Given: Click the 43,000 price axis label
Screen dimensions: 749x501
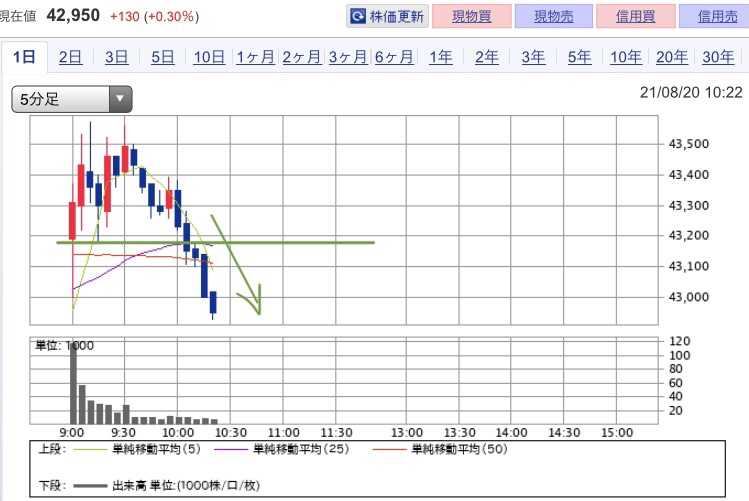Looking at the screenshot, I should point(689,297).
